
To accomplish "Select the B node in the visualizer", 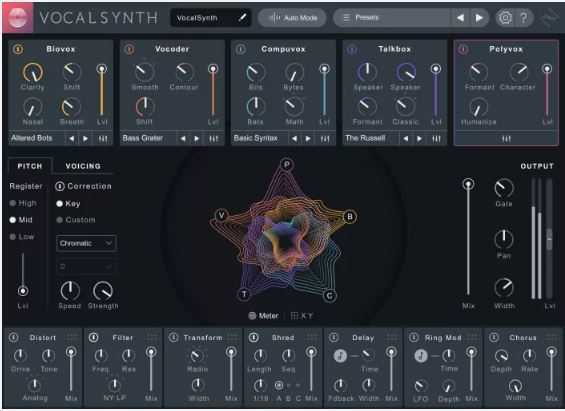I will point(350,216).
